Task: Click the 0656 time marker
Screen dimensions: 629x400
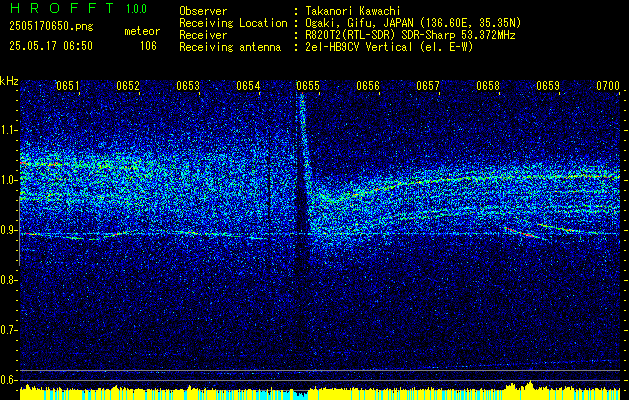Action: point(368,85)
